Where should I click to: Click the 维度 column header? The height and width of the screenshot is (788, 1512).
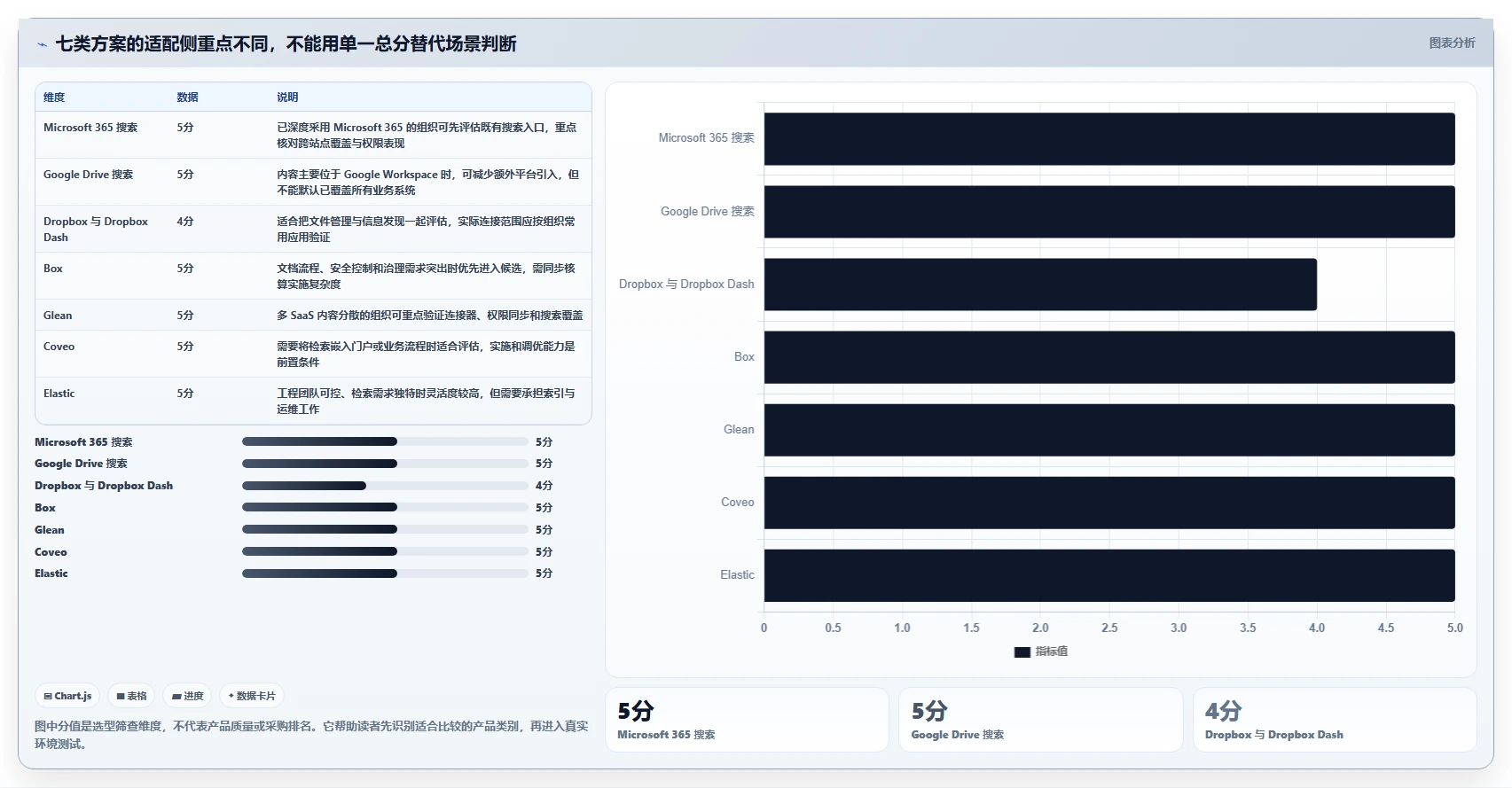pyautogui.click(x=54, y=98)
